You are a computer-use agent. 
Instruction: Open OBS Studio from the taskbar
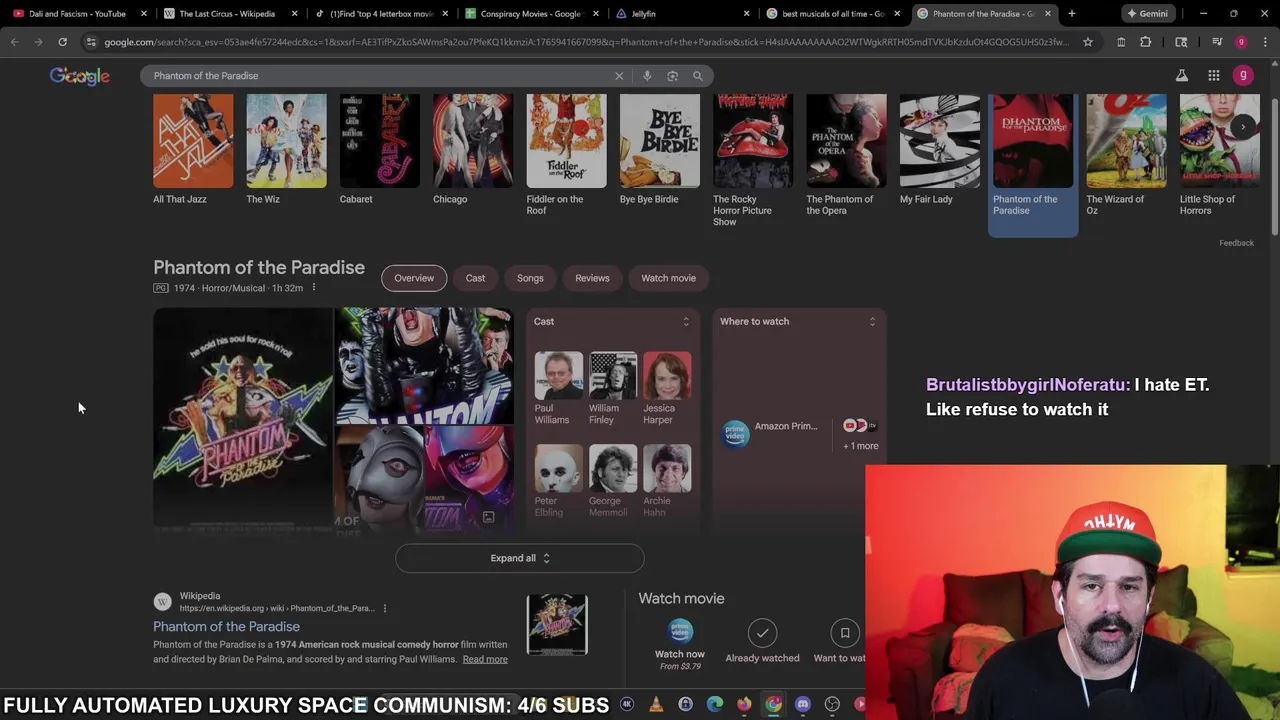(x=832, y=705)
